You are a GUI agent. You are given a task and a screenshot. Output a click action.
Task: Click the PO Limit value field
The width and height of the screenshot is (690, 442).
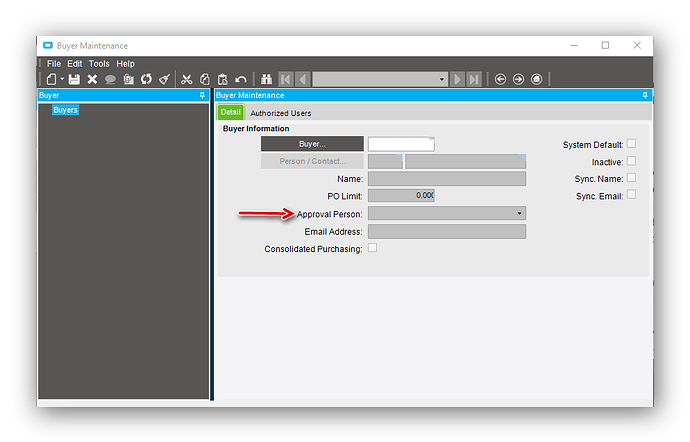[401, 195]
